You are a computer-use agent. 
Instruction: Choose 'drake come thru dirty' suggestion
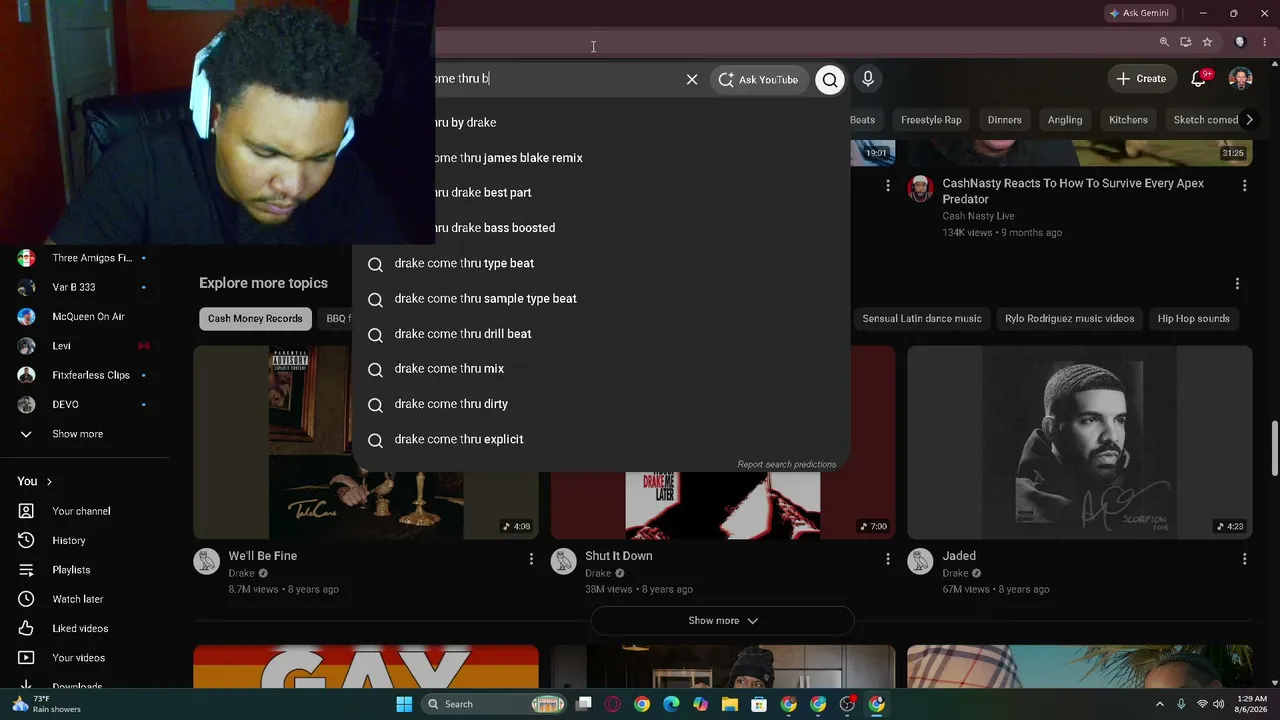(x=601, y=404)
